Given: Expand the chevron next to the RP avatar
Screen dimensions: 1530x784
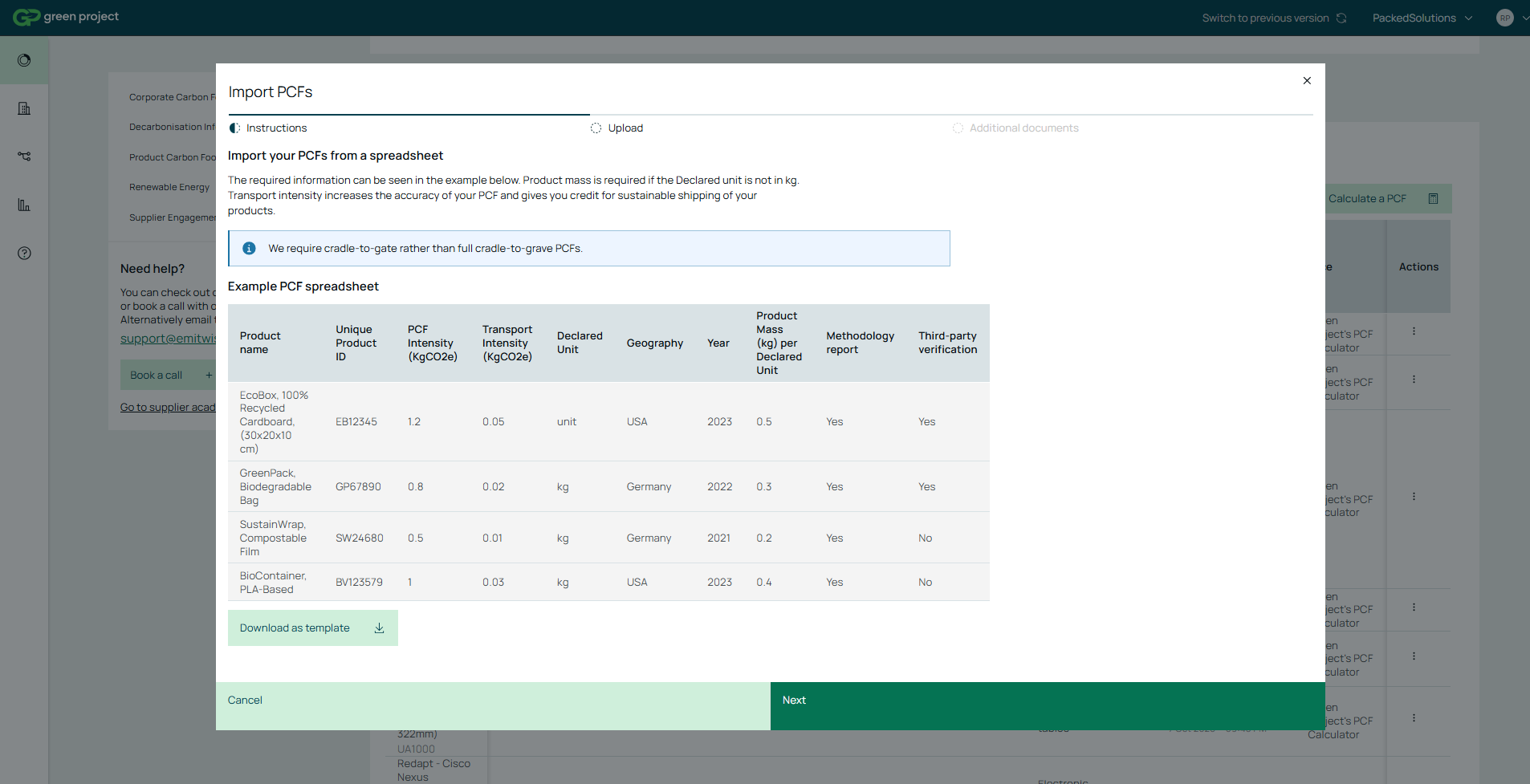Looking at the screenshot, I should click(x=1524, y=18).
